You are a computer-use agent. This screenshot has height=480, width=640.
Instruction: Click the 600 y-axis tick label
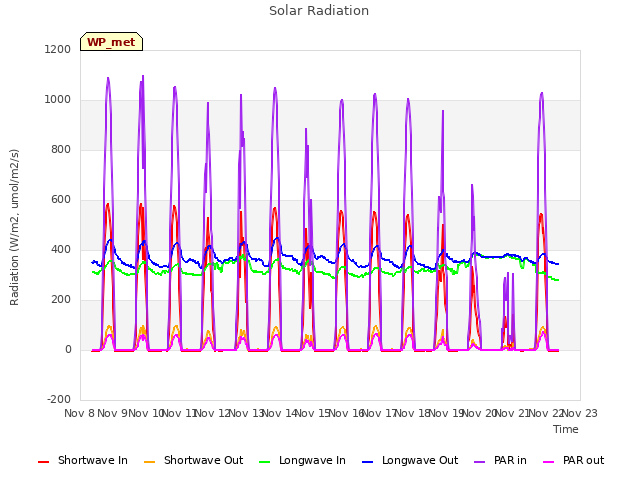coord(61,200)
